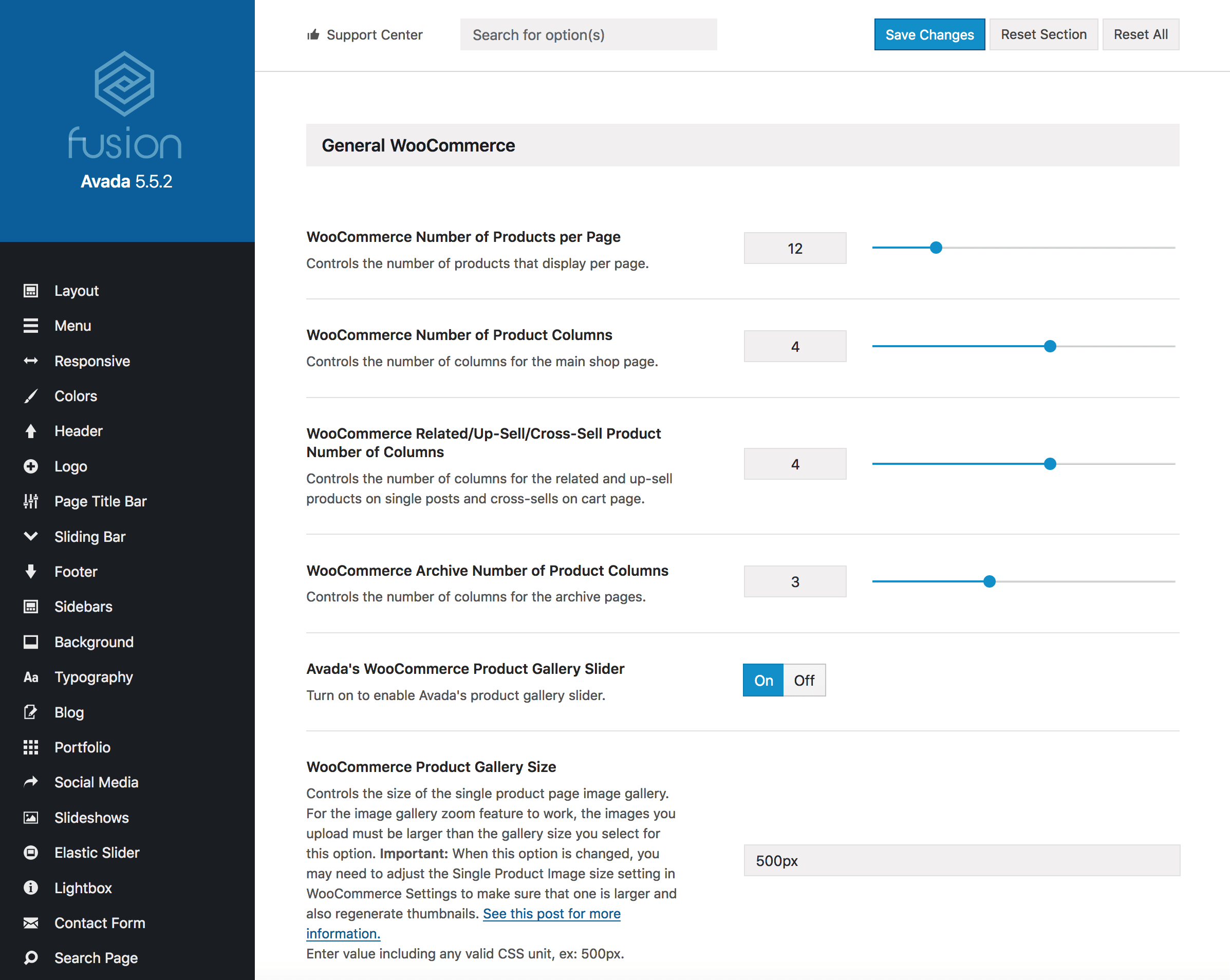Select the Page Title Bar sliders icon
Screen dimensions: 1230x980
(31, 501)
